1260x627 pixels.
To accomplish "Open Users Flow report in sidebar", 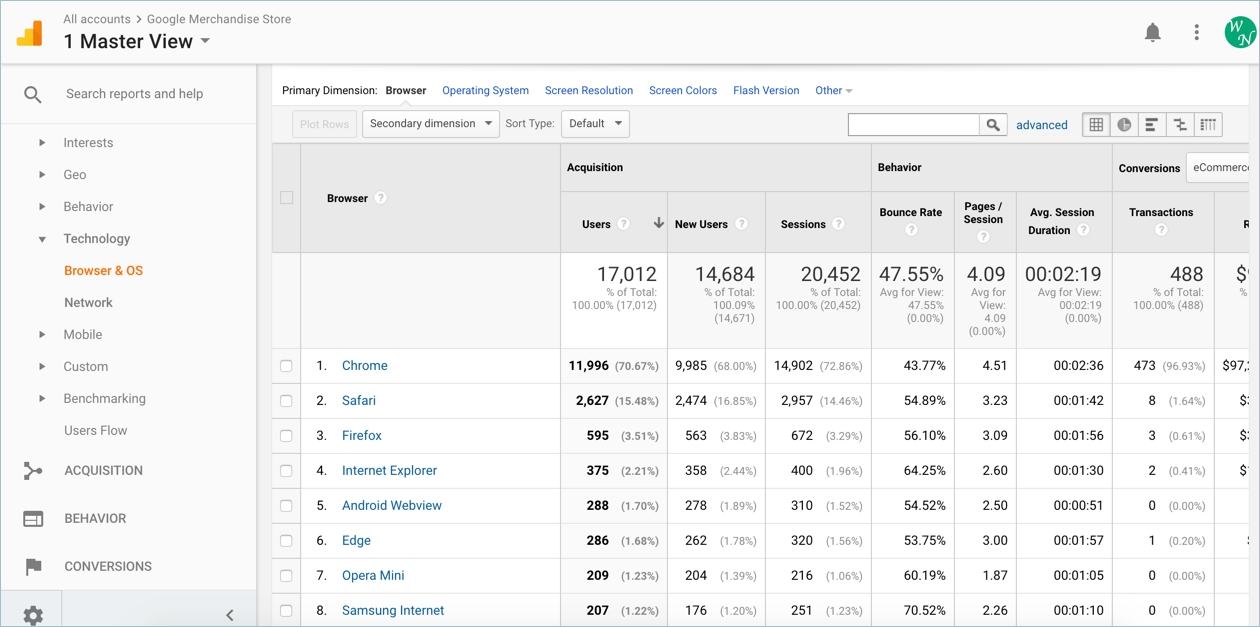I will point(96,431).
